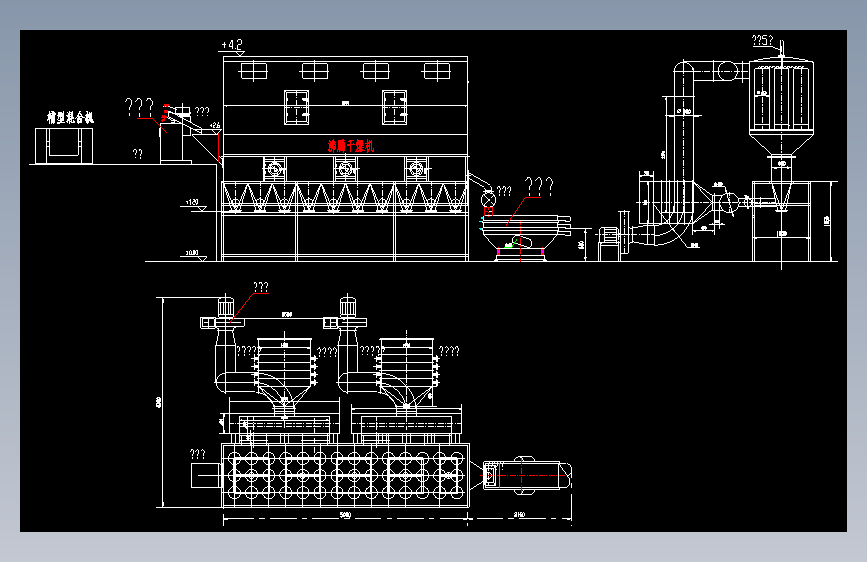Click the 2160 dimension text
The height and width of the screenshot is (562, 867).
click(519, 514)
